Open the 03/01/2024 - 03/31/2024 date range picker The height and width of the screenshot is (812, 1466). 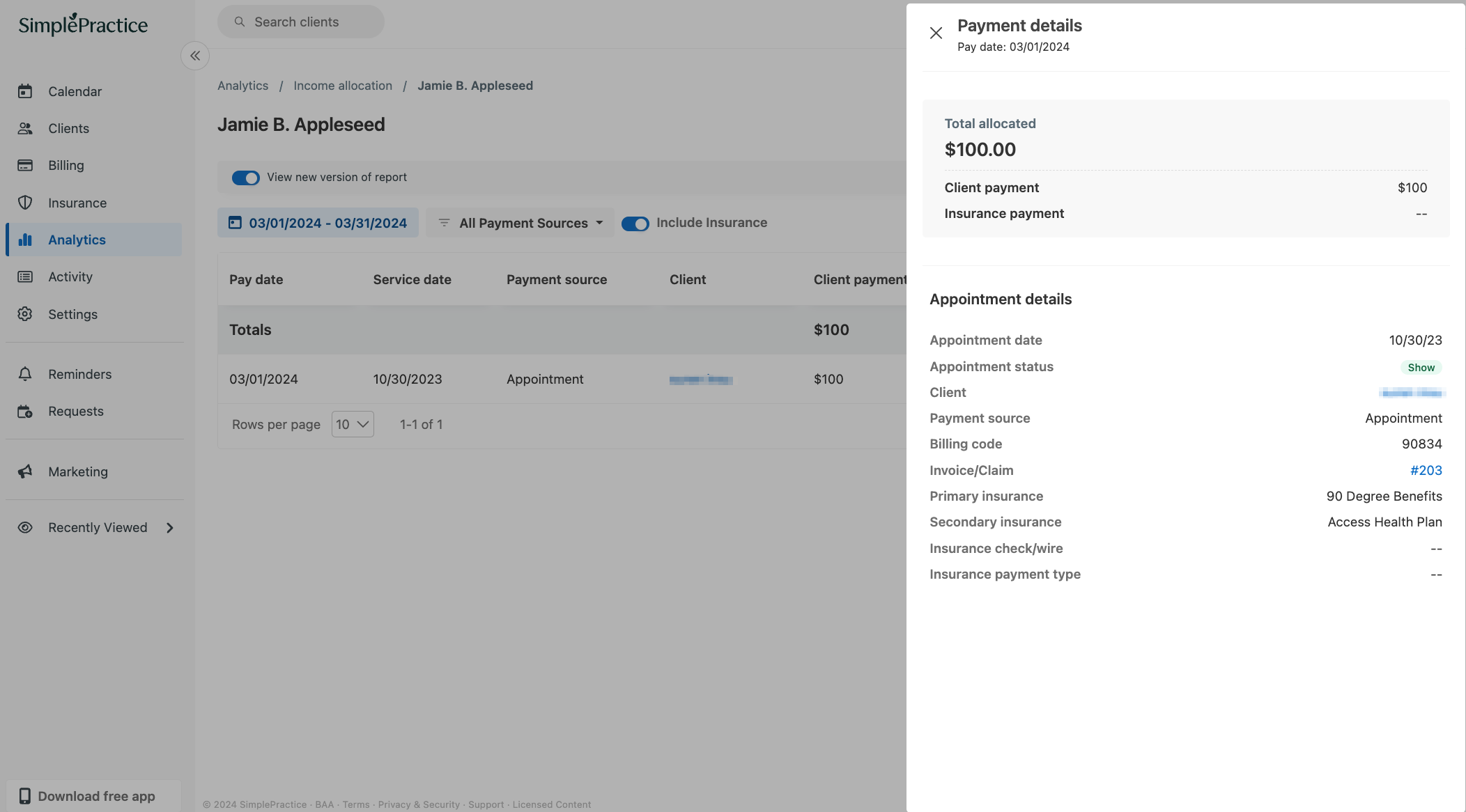click(x=317, y=223)
